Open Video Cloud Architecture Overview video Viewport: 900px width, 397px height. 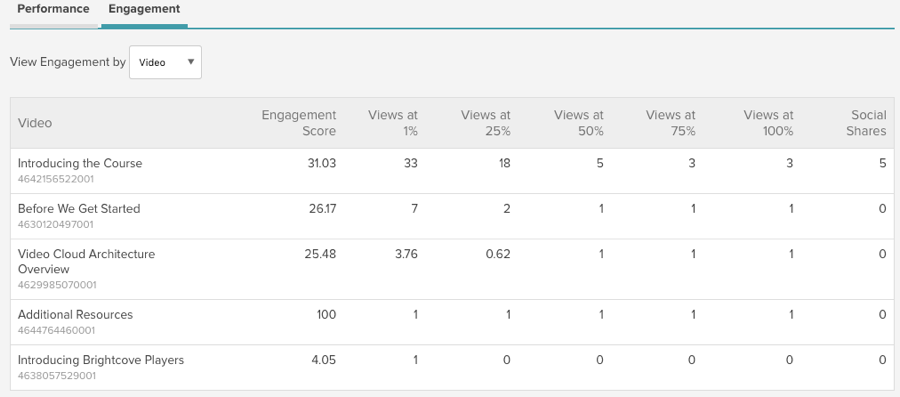[86, 262]
